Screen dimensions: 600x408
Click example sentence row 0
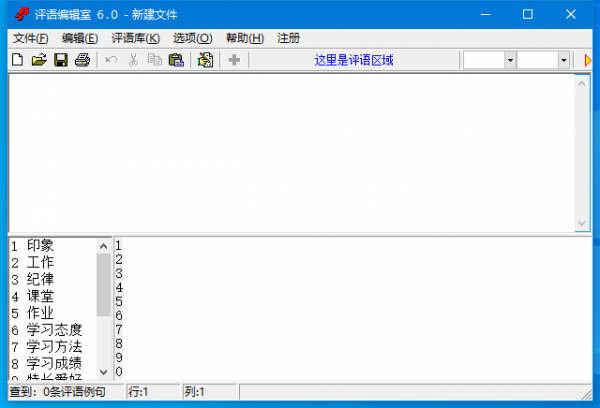(353, 371)
